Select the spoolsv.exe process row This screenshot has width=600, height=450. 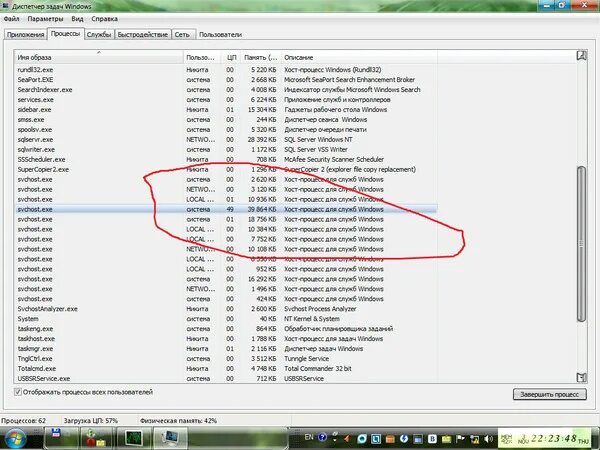click(226, 129)
